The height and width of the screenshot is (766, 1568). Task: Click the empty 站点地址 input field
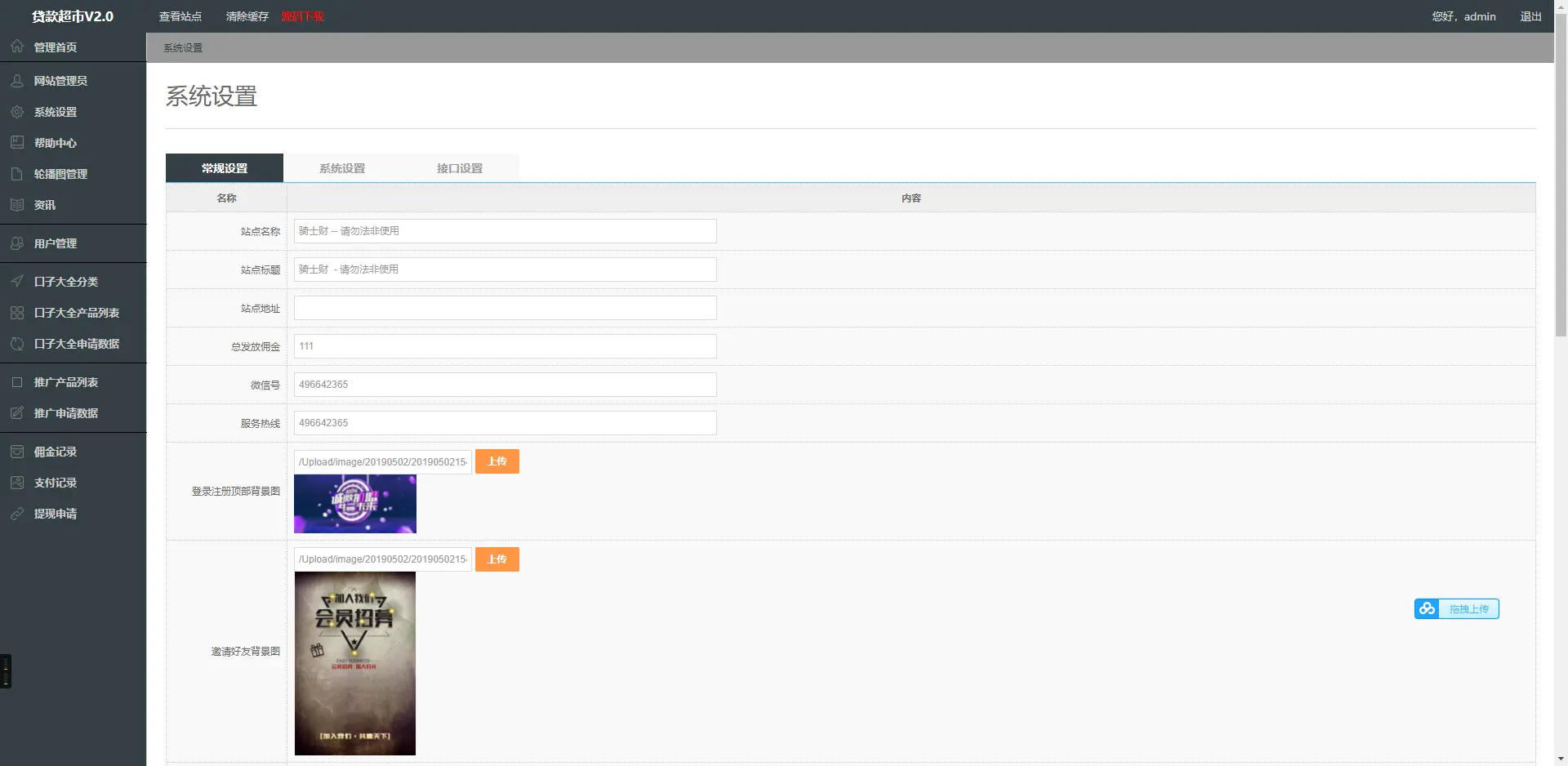(x=506, y=308)
